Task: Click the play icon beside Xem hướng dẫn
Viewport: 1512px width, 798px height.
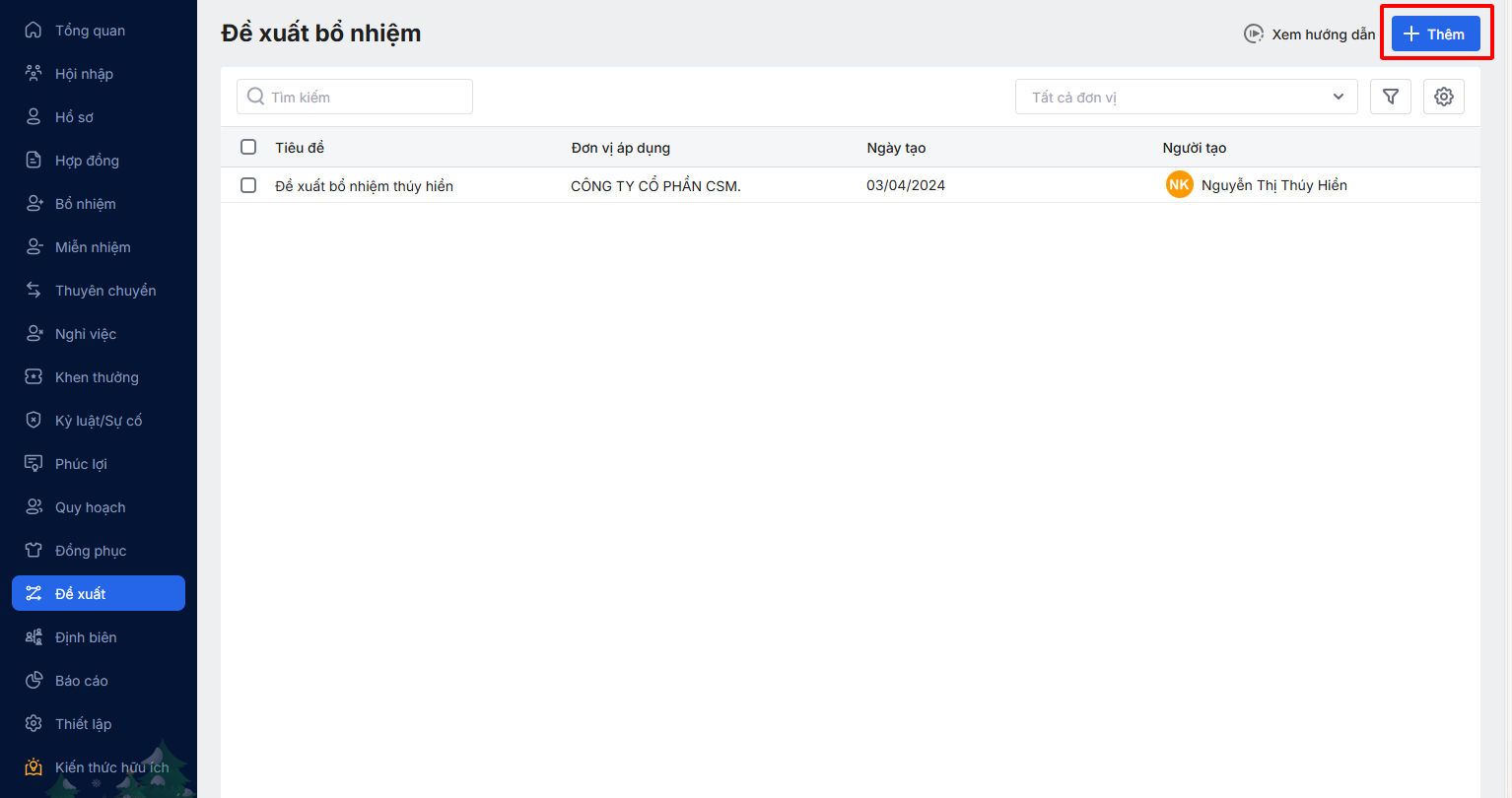Action: pyautogui.click(x=1254, y=34)
